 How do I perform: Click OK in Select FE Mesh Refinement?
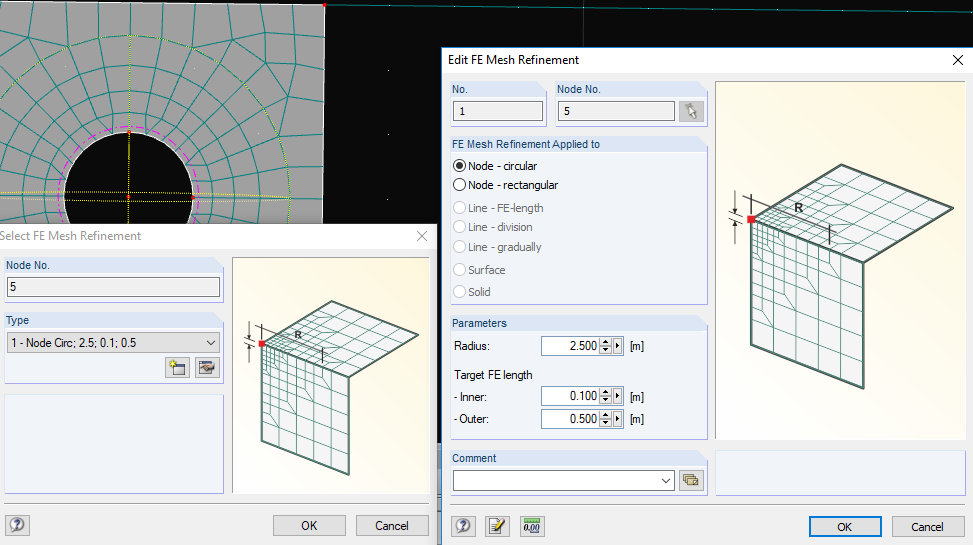point(309,525)
